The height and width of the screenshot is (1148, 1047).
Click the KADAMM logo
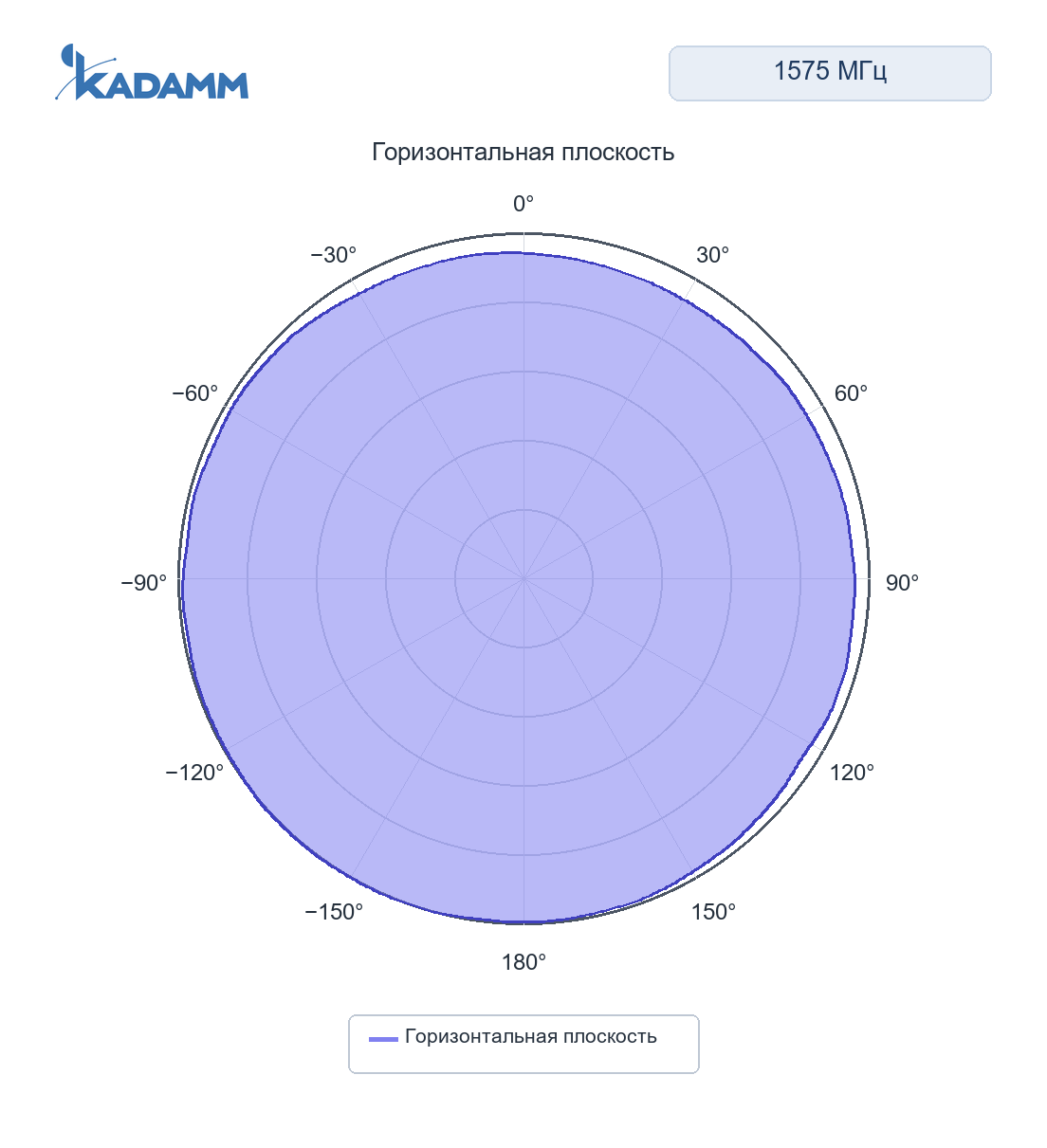coord(152,72)
